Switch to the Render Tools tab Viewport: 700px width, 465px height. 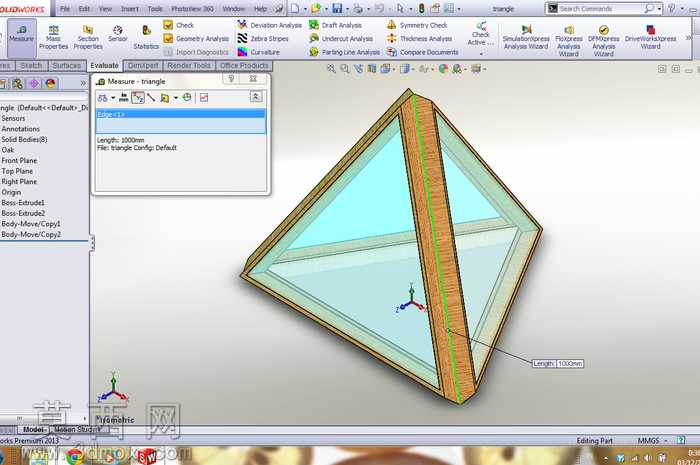189,66
